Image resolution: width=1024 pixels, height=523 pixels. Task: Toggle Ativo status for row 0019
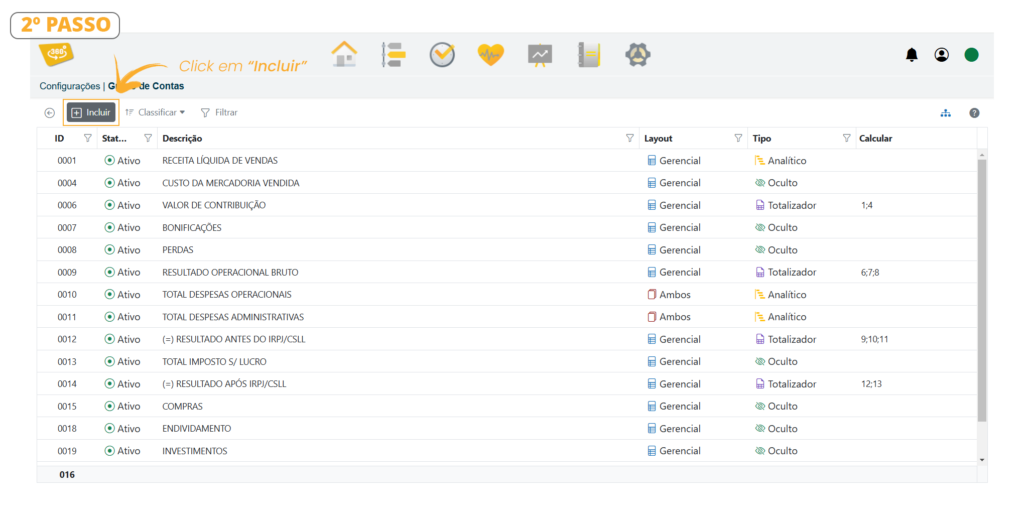(x=110, y=451)
